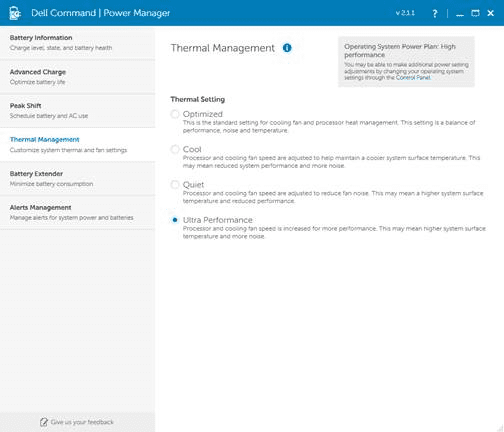Image resolution: width=504 pixels, height=432 pixels.
Task: Open the Control Panel link
Action: [413, 78]
